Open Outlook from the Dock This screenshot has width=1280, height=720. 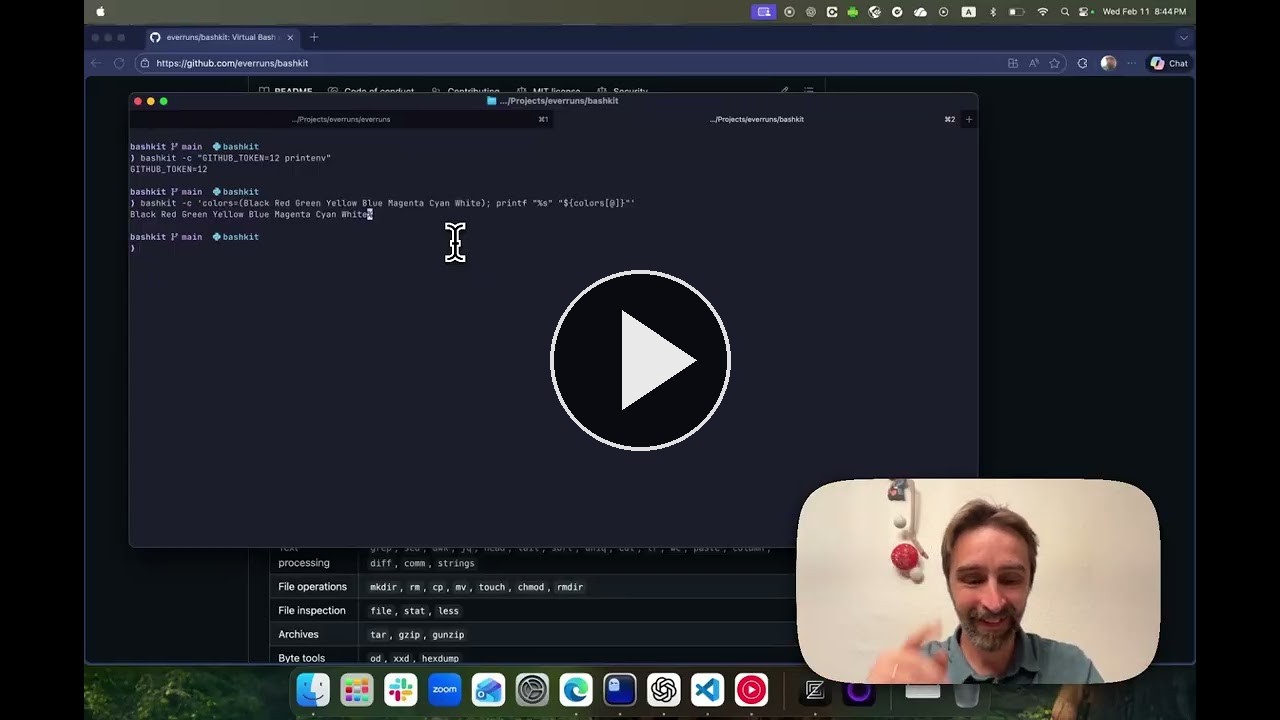(x=488, y=690)
